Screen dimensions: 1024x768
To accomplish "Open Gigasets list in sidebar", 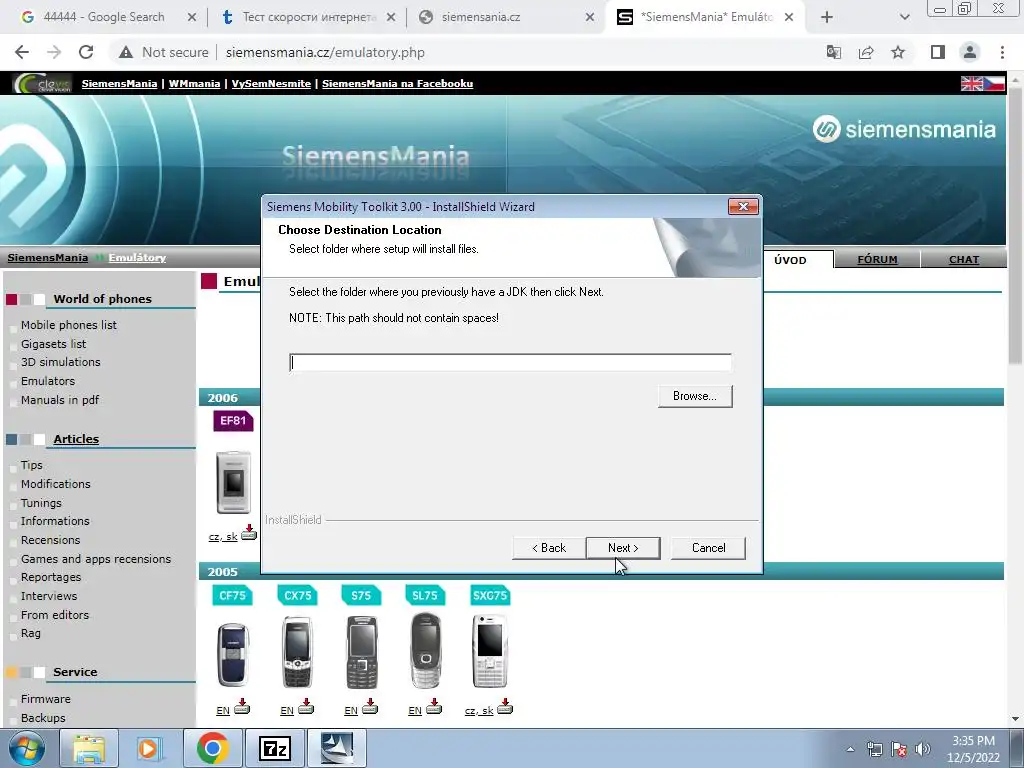I will pyautogui.click(x=54, y=344).
